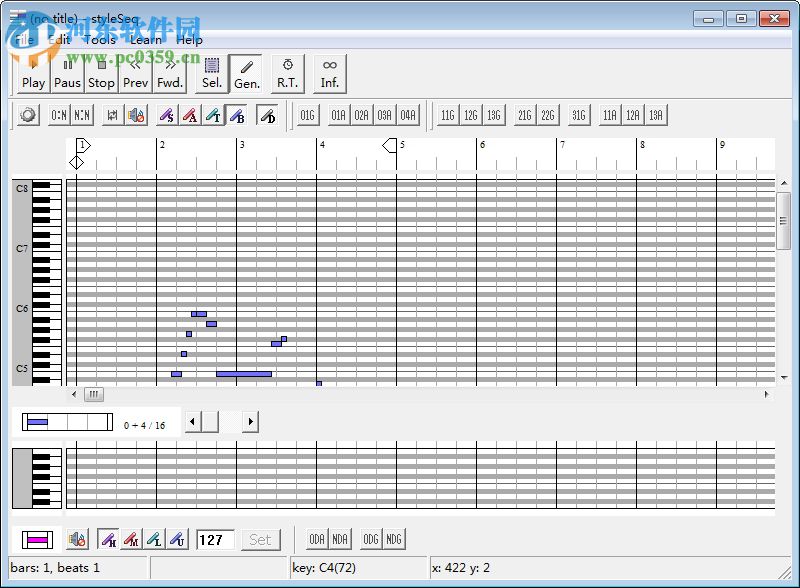The width and height of the screenshot is (800, 588).
Task: Open the settings gear on the toolbar
Action: point(28,115)
